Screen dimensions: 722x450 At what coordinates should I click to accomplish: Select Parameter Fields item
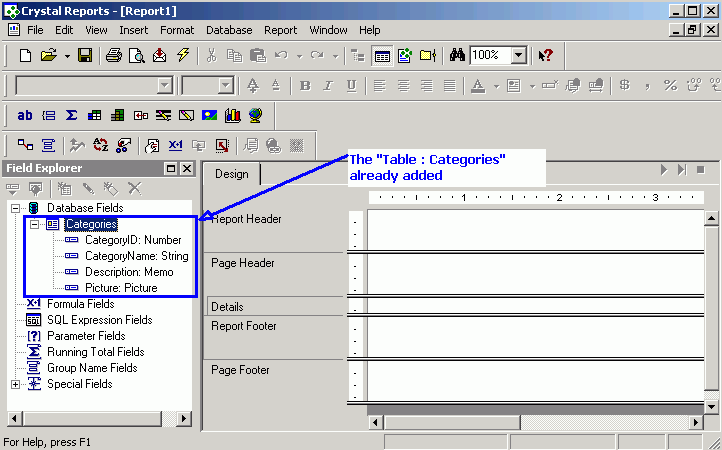[86, 336]
